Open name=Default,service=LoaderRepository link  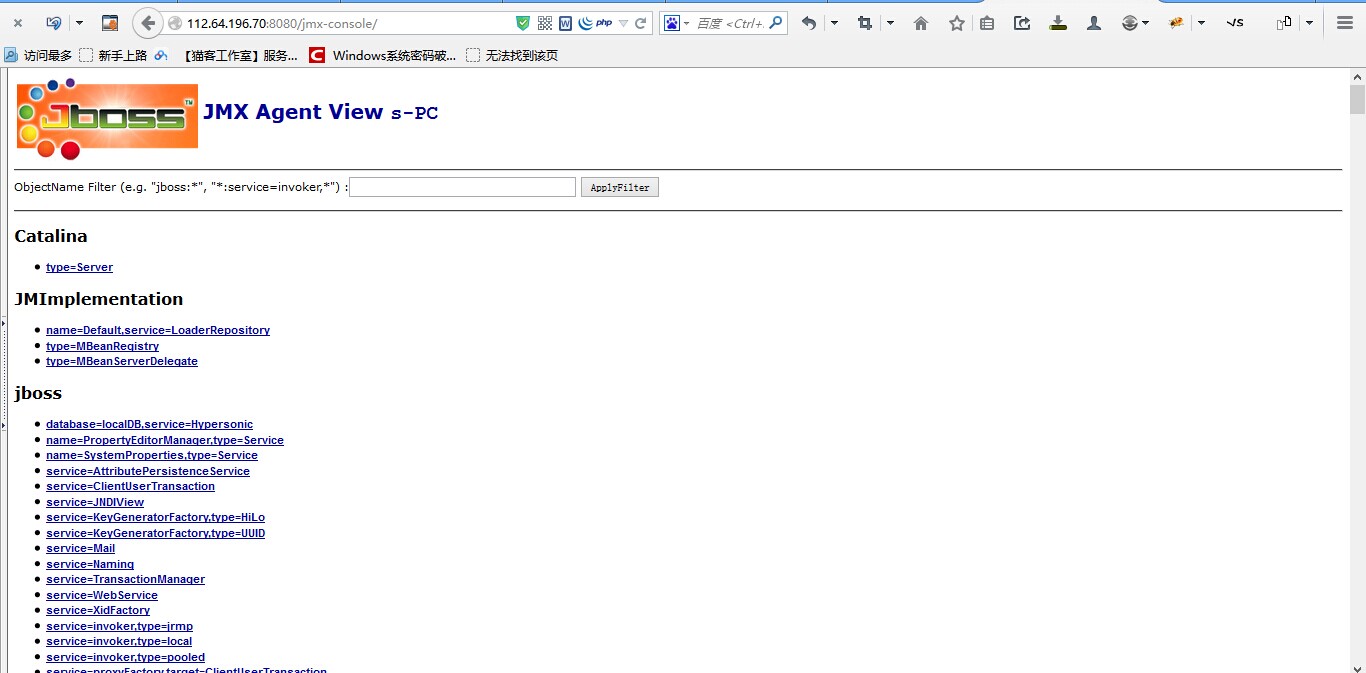pyautogui.click(x=158, y=330)
